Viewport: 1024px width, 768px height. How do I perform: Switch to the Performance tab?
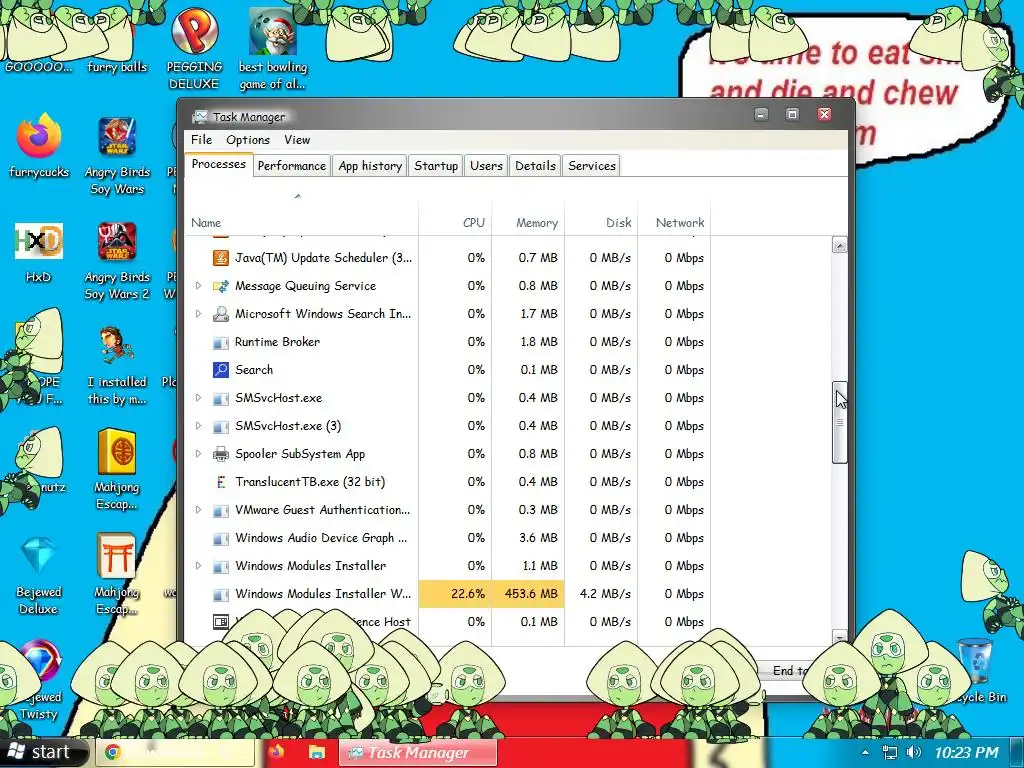pos(291,166)
